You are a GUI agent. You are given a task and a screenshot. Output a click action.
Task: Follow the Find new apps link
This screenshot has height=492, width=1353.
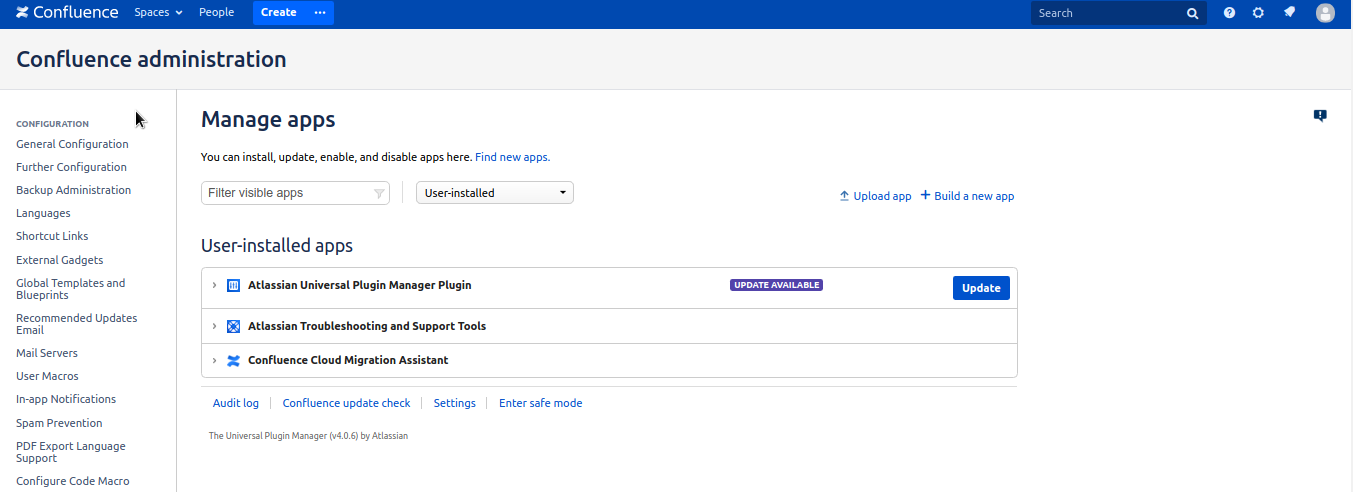[512, 157]
